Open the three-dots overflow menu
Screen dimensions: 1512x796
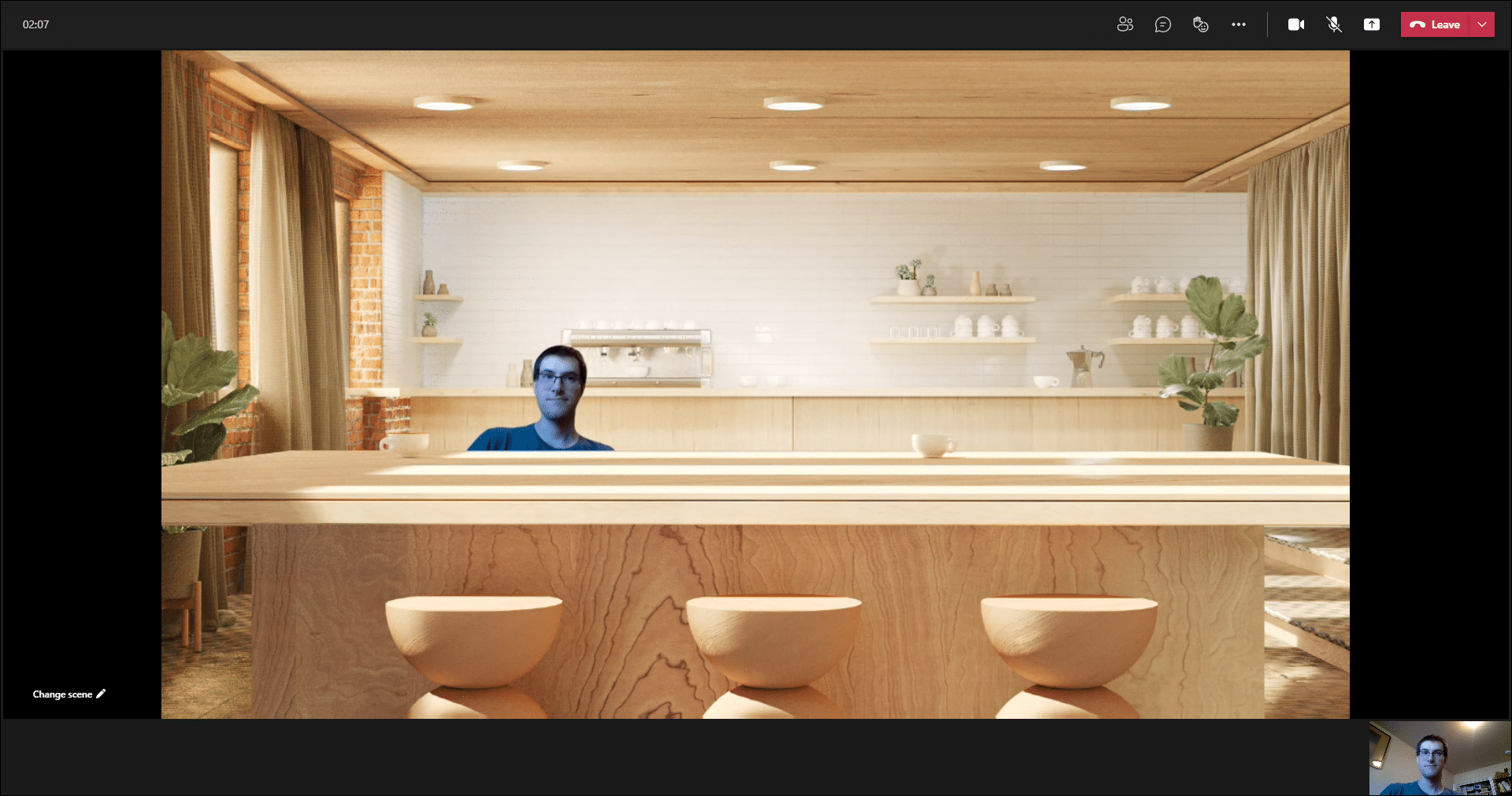[1238, 24]
